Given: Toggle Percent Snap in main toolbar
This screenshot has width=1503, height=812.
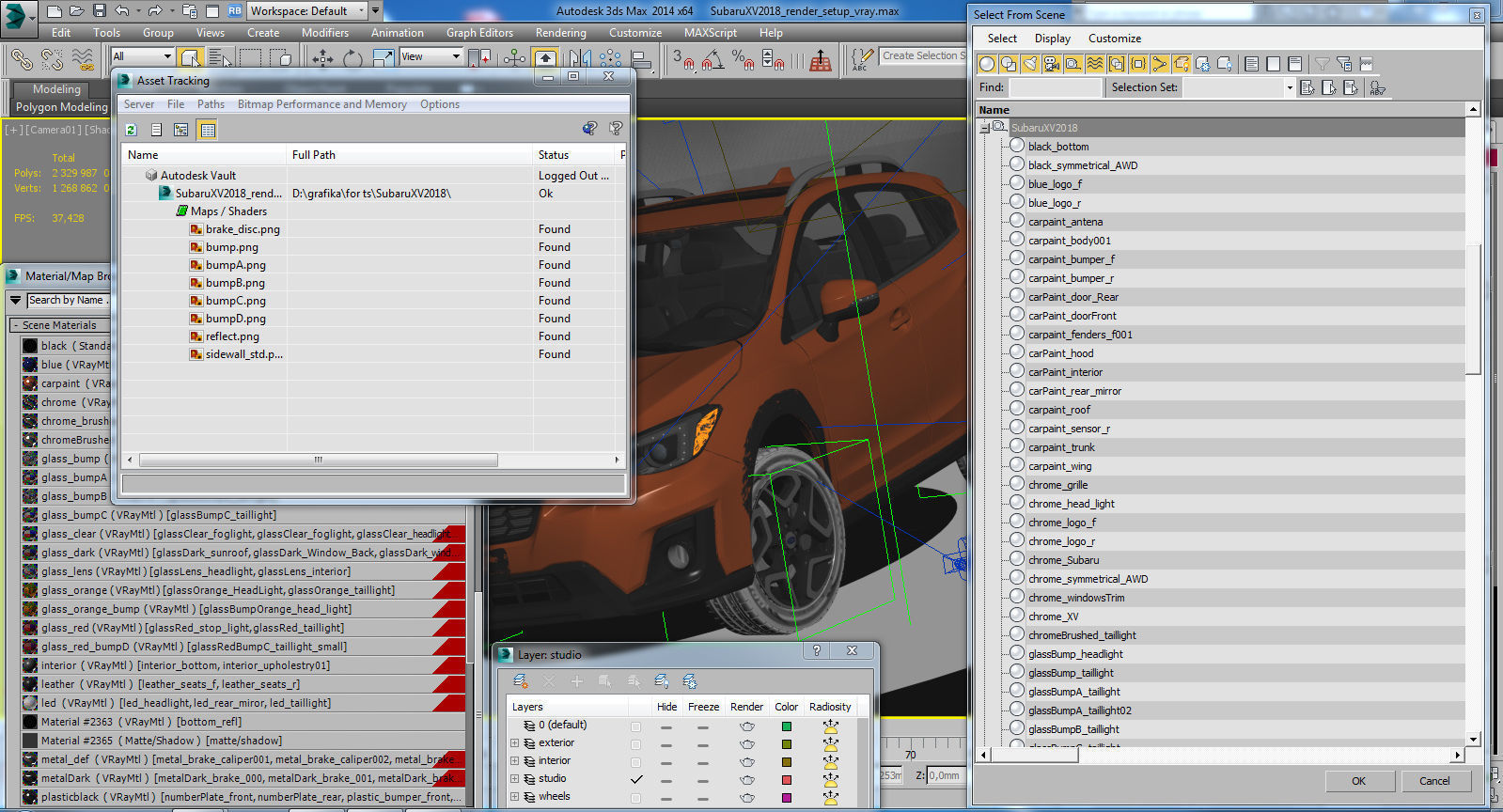Looking at the screenshot, I should (743, 59).
